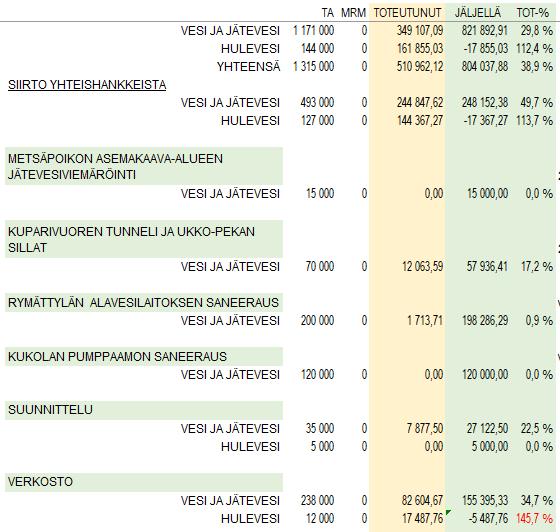Select cell value 12 063,59
This screenshot has height=532, width=560.
pyautogui.click(x=422, y=266)
